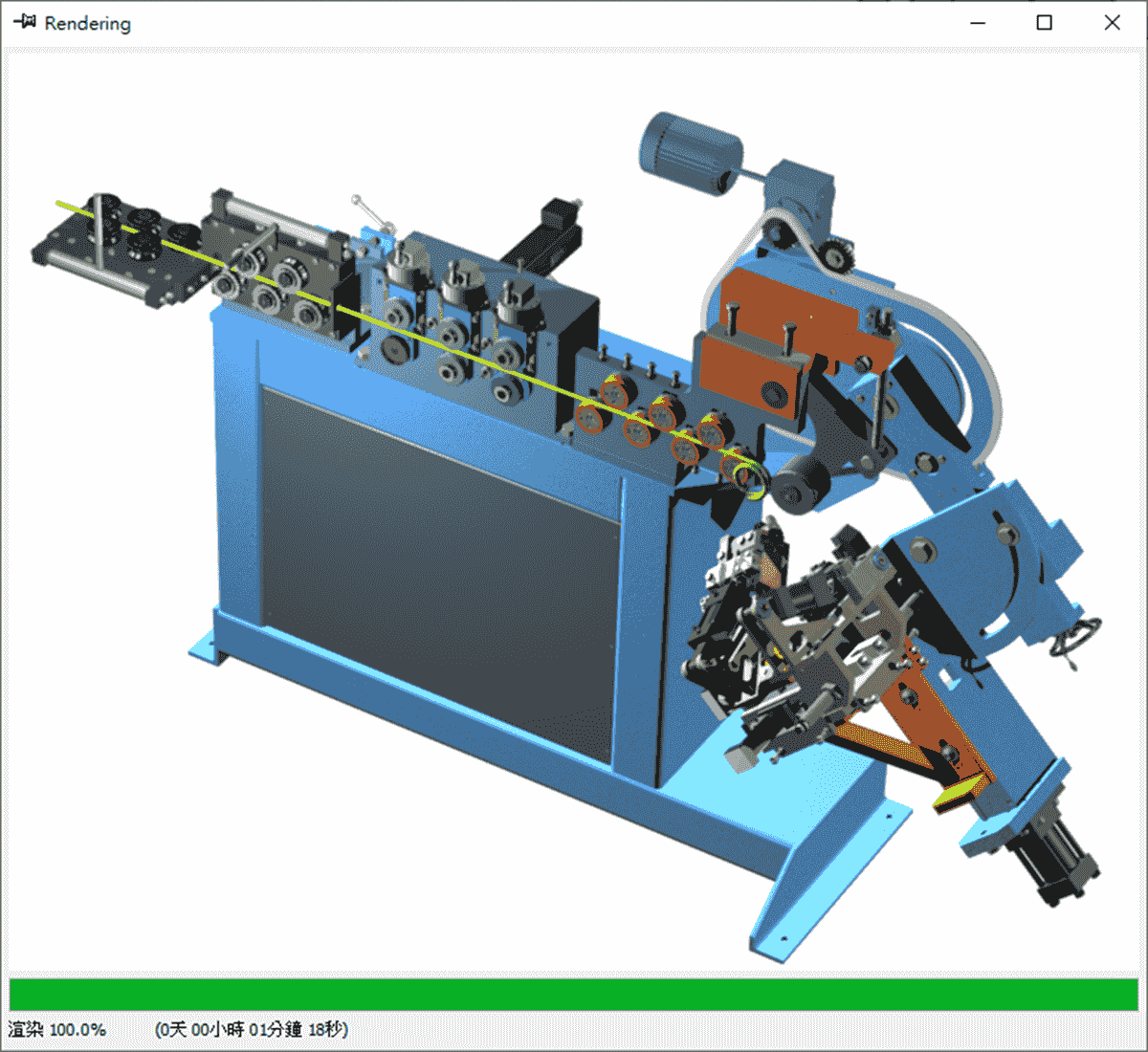Click the 渲染 100.0% status label
Screen dimensions: 1148x1052
click(x=57, y=1031)
